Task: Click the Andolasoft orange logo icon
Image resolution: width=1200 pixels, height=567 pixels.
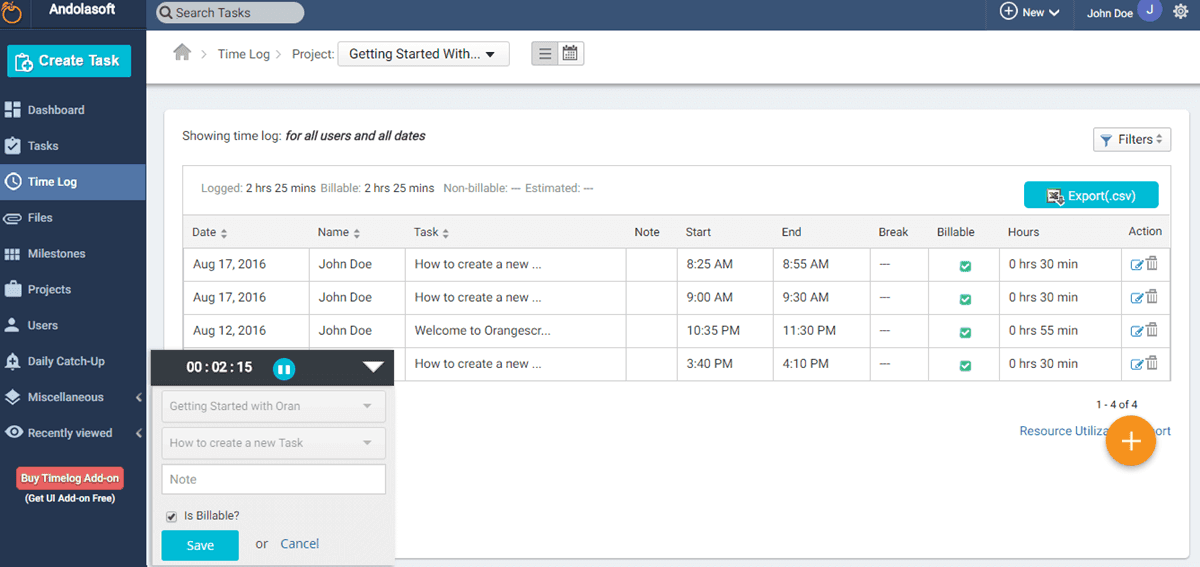Action: [12, 12]
